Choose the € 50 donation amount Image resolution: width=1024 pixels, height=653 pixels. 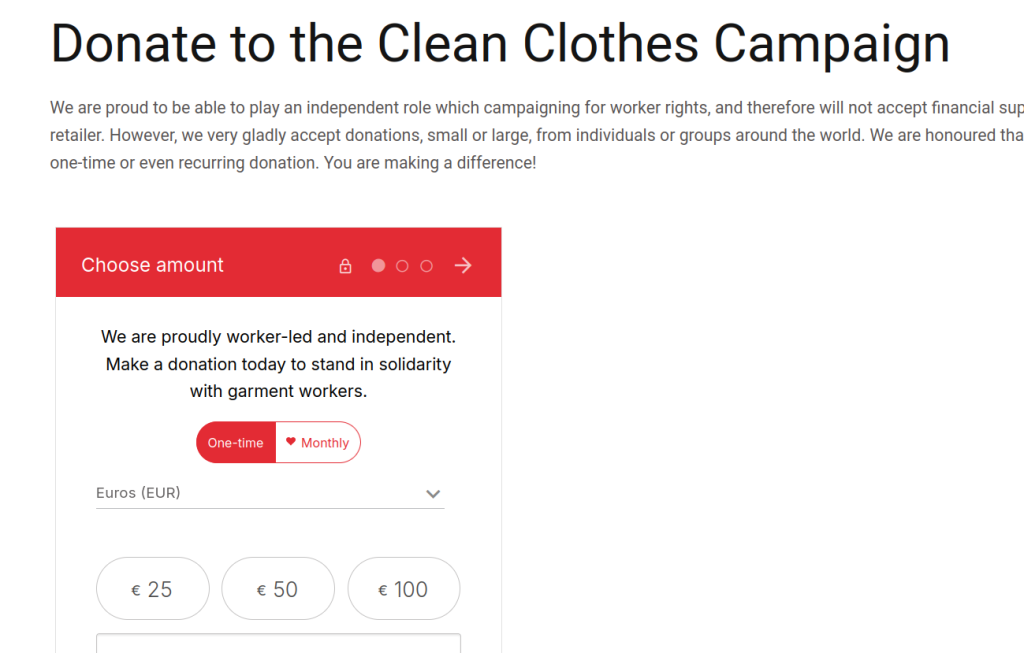point(278,589)
